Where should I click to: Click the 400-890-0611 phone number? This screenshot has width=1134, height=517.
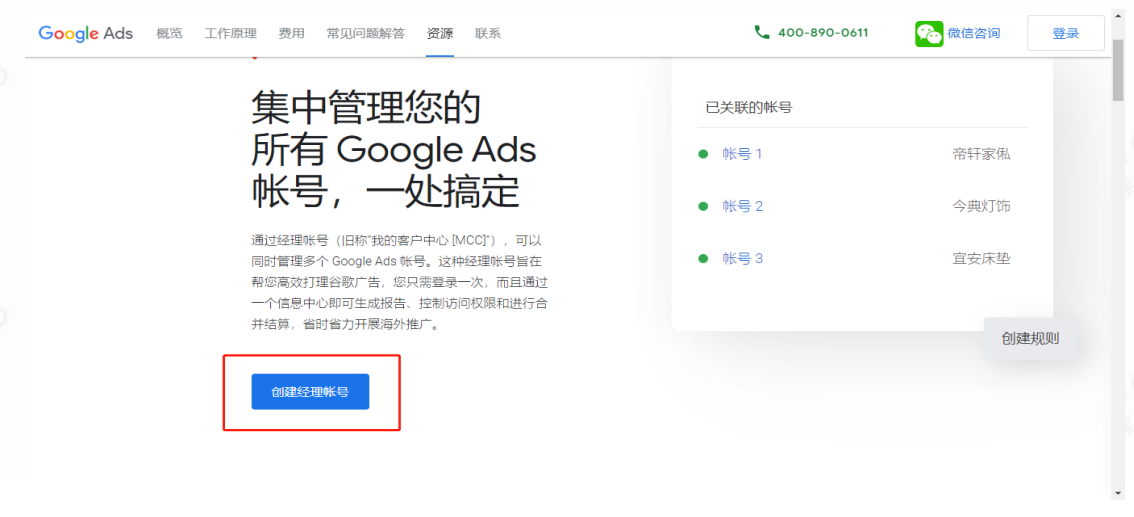(822, 33)
